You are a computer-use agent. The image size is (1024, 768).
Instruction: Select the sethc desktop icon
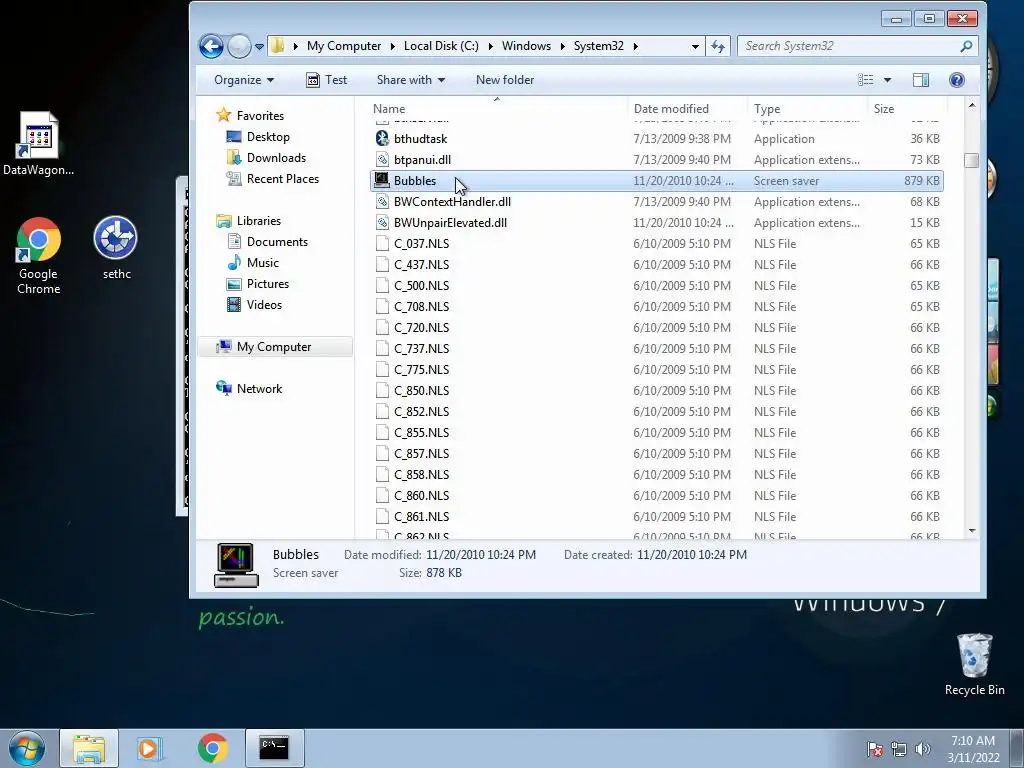(116, 248)
